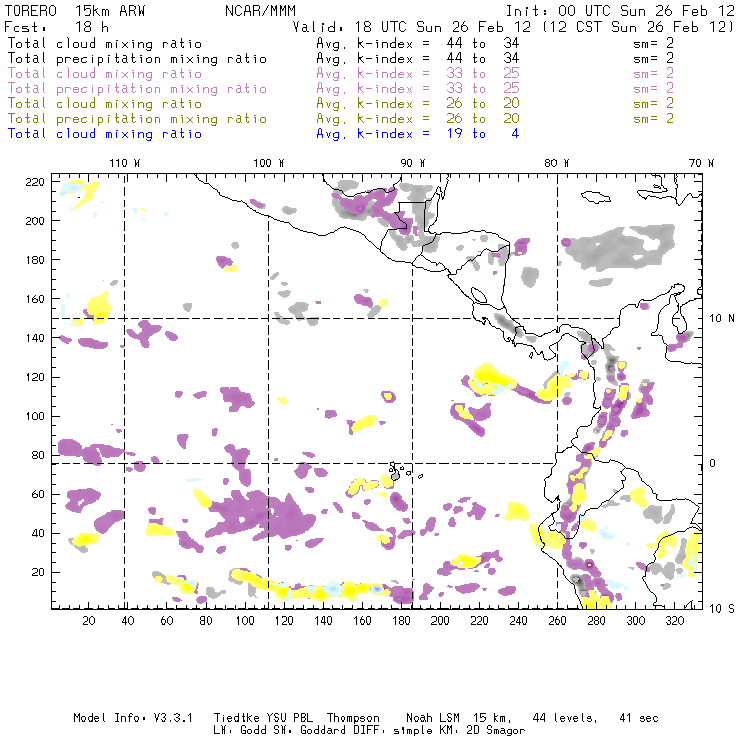Click the "110 W" longitude label
This screenshot has height=740, width=740.
click(x=125, y=163)
